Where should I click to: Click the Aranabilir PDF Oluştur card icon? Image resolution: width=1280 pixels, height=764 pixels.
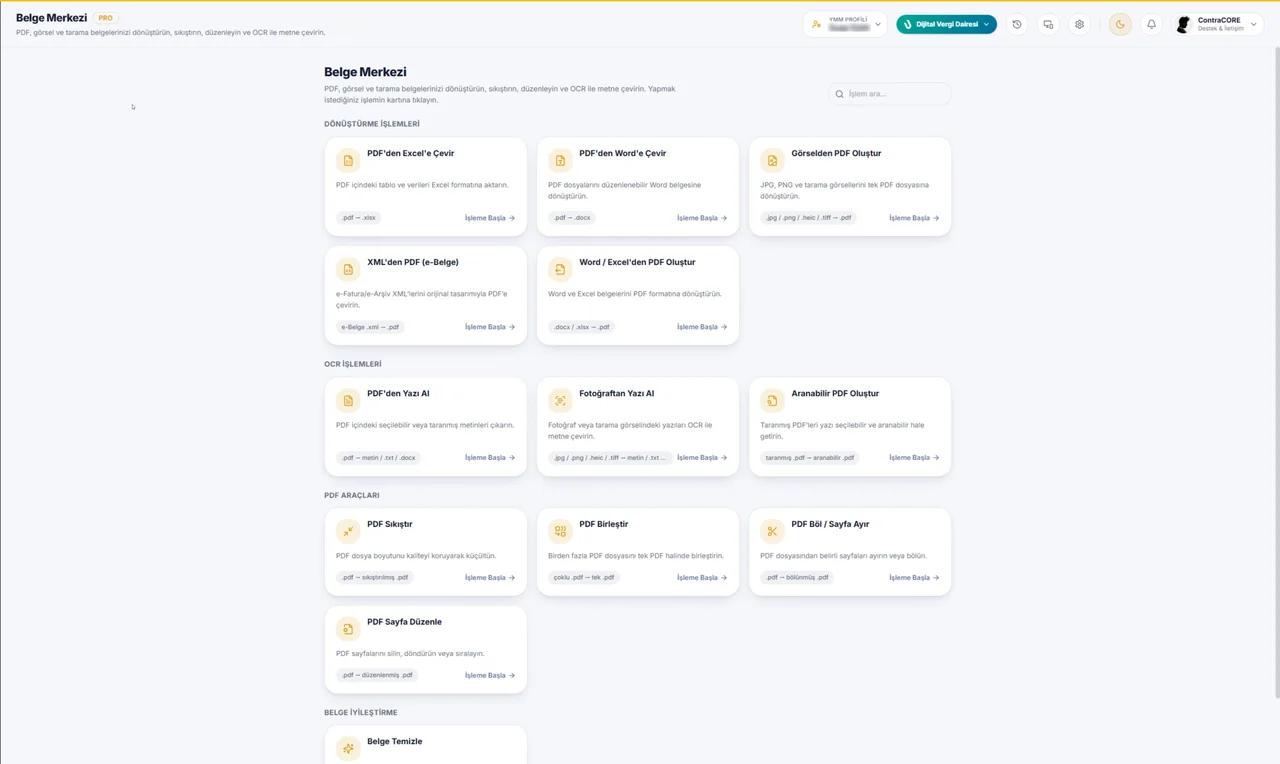pos(772,400)
